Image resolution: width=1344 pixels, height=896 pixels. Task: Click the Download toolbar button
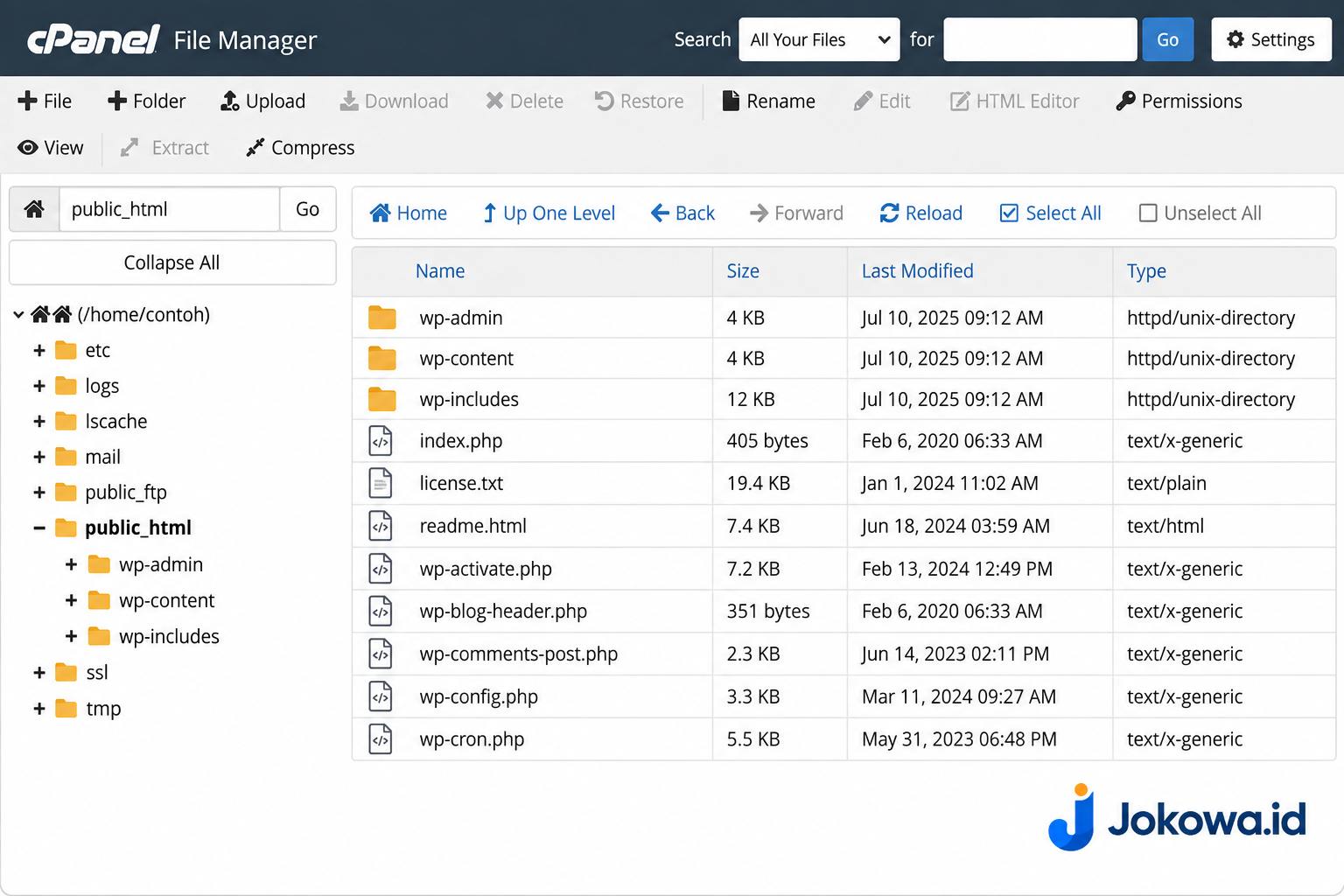pyautogui.click(x=394, y=101)
